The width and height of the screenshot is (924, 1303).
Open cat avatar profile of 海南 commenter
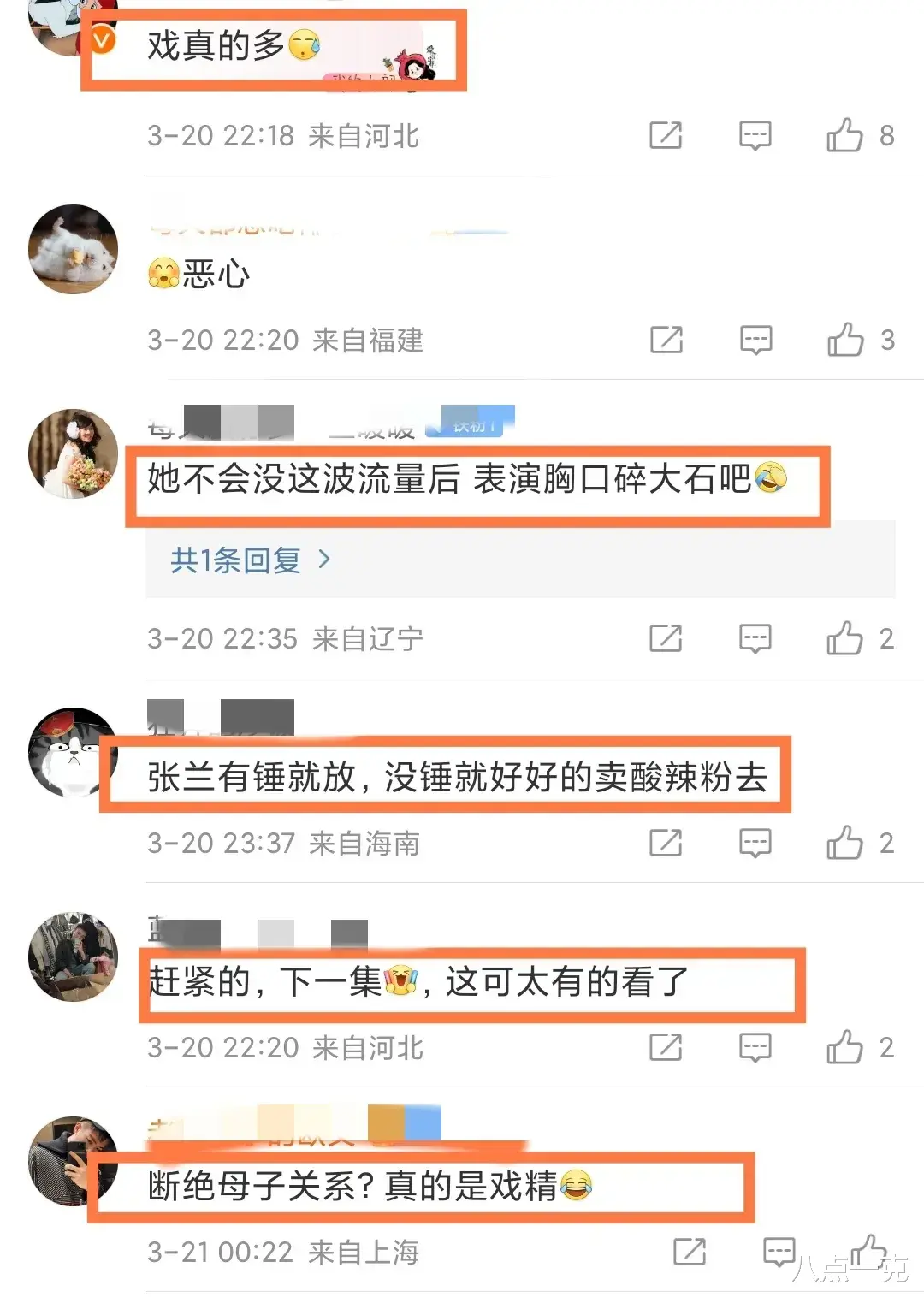click(x=73, y=752)
